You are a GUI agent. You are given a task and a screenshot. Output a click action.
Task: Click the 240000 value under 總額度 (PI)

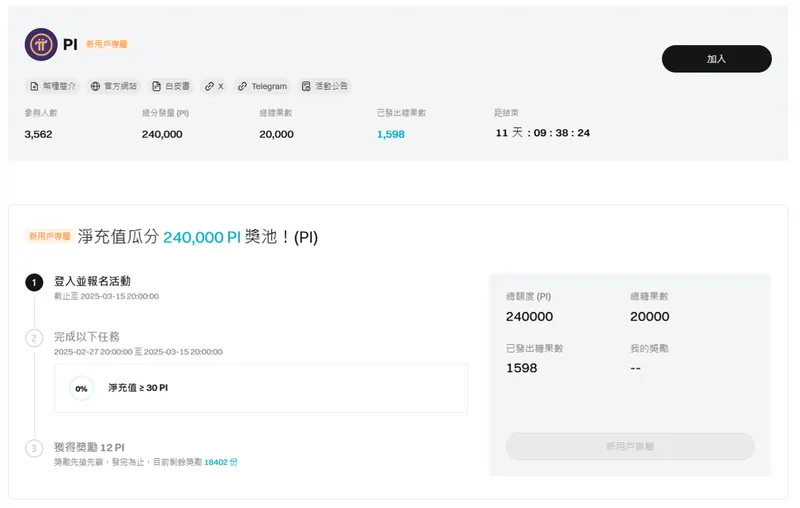(x=529, y=317)
